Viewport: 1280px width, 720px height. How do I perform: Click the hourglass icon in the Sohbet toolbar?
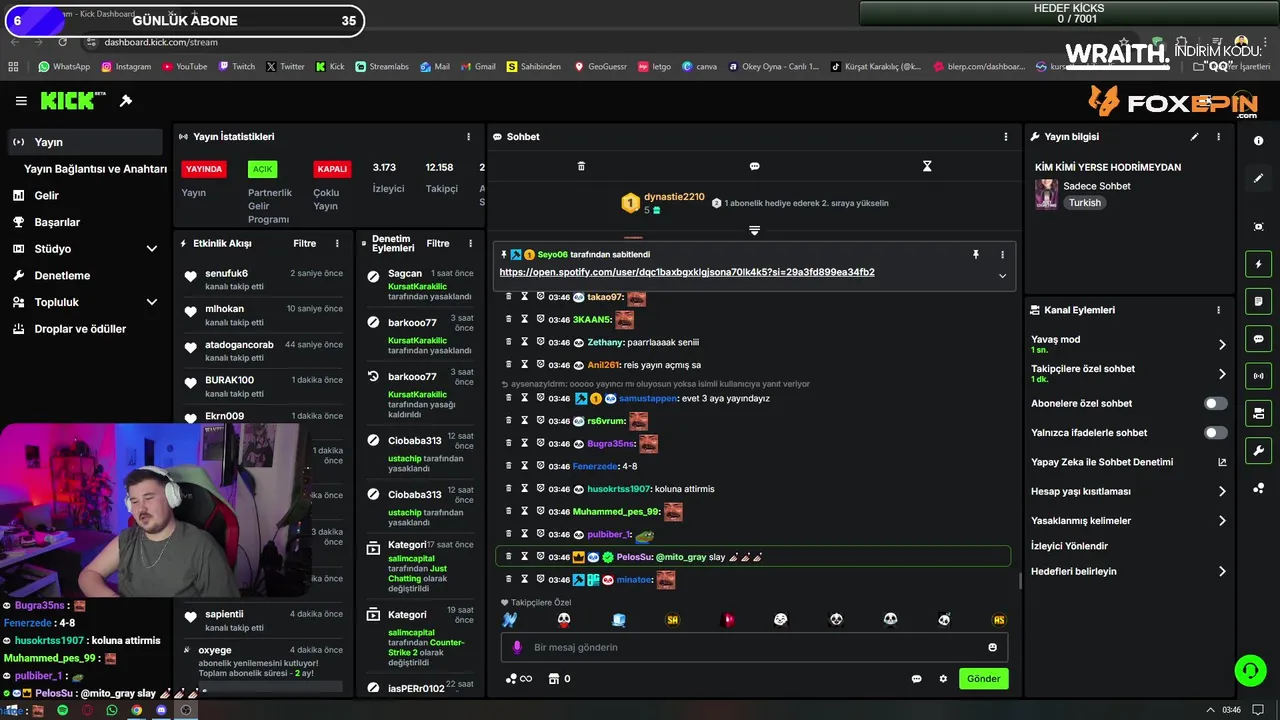pos(927,166)
